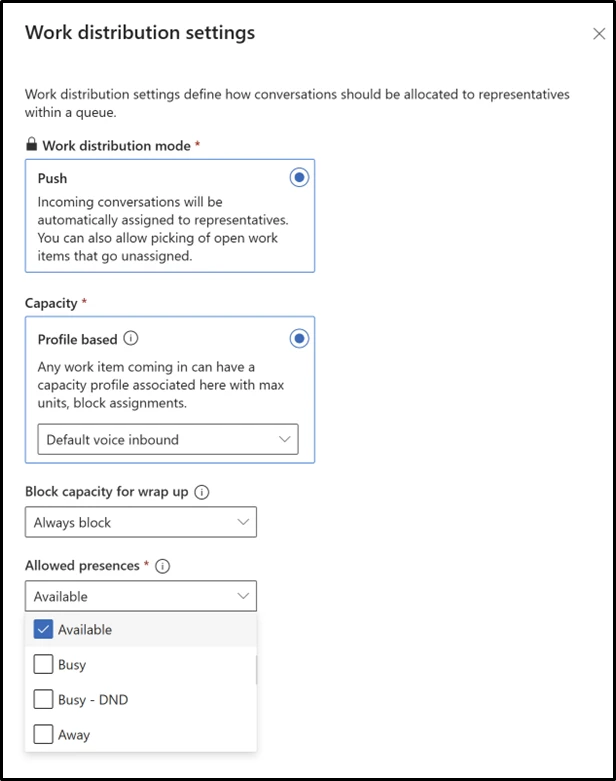Collapse the Allowed presences dropdown
The image size is (616, 781).
[x=140, y=596]
